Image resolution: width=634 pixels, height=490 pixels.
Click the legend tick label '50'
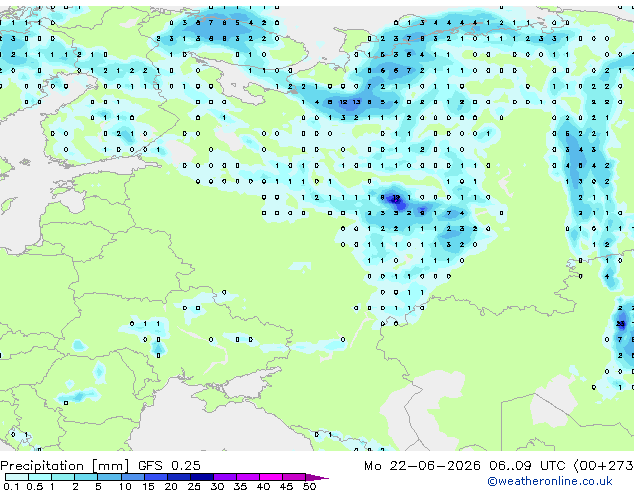[309, 486]
